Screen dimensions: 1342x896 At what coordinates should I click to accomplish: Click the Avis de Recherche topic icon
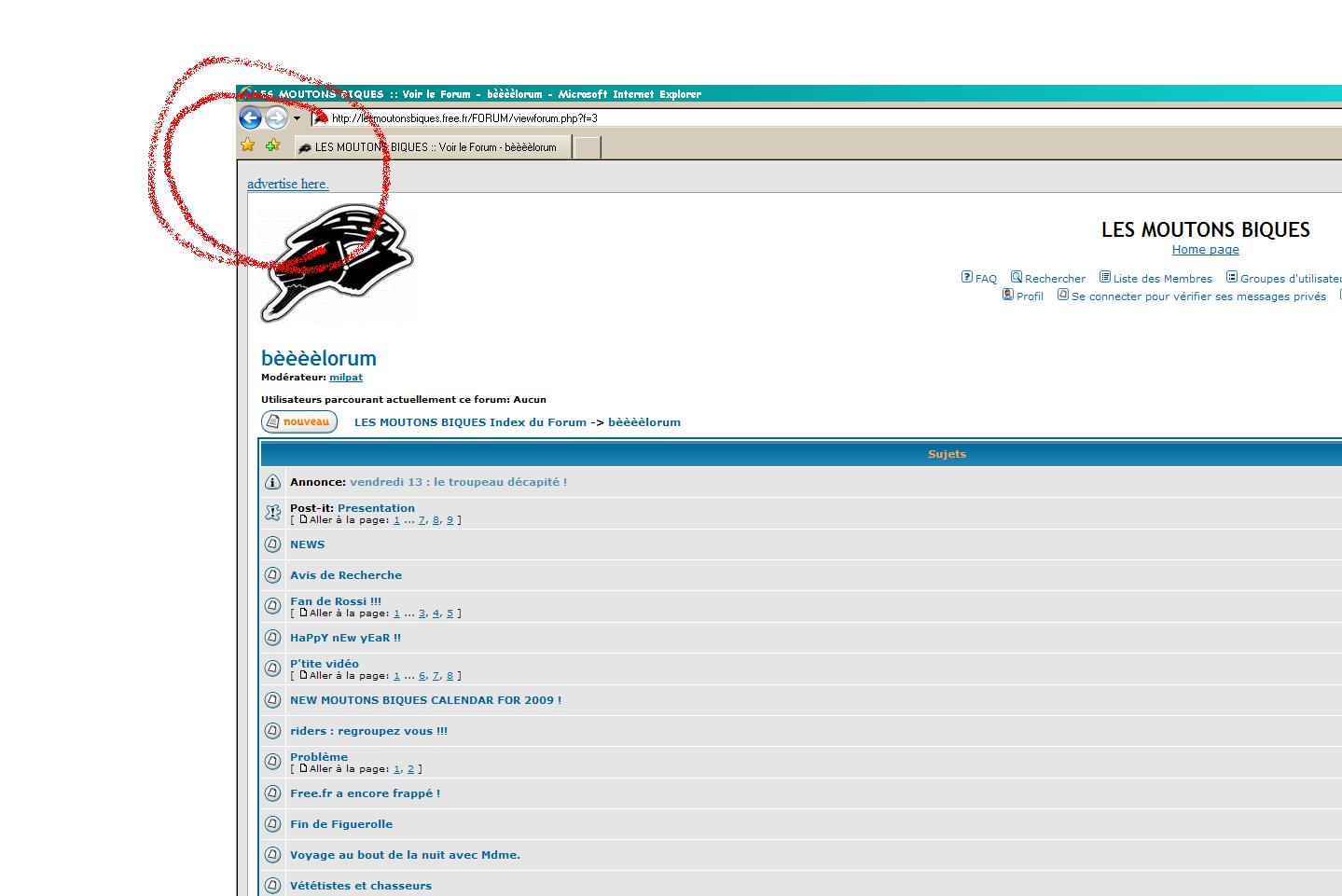point(272,575)
